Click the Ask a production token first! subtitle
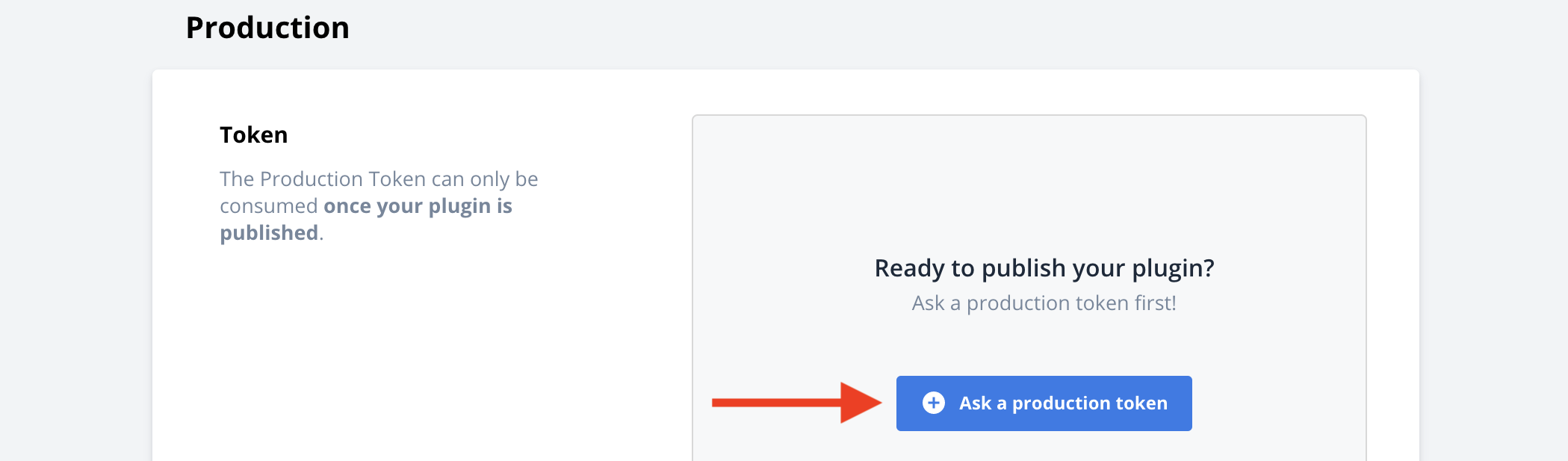The image size is (1568, 461). click(1044, 303)
